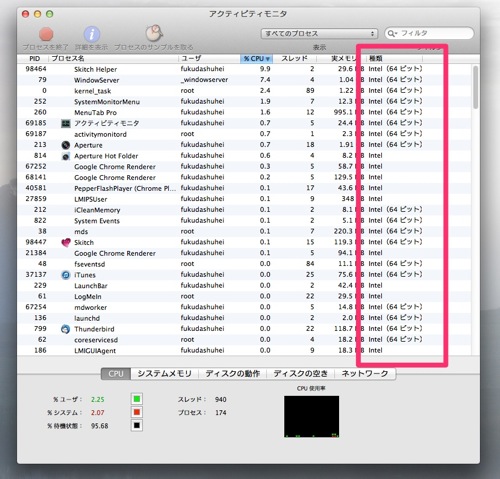Click inside the フィルタ search field
The height and width of the screenshot is (479, 500).
pos(429,33)
